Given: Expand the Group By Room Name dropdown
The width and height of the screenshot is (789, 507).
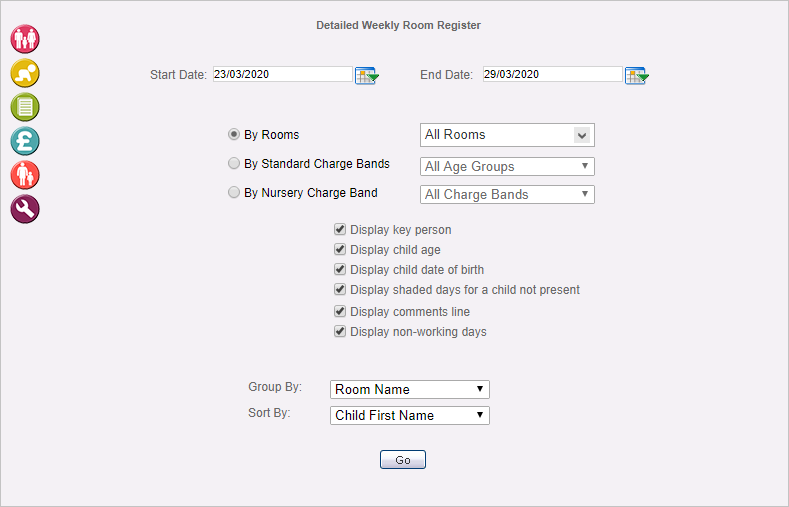Looking at the screenshot, I should pyautogui.click(x=410, y=389).
